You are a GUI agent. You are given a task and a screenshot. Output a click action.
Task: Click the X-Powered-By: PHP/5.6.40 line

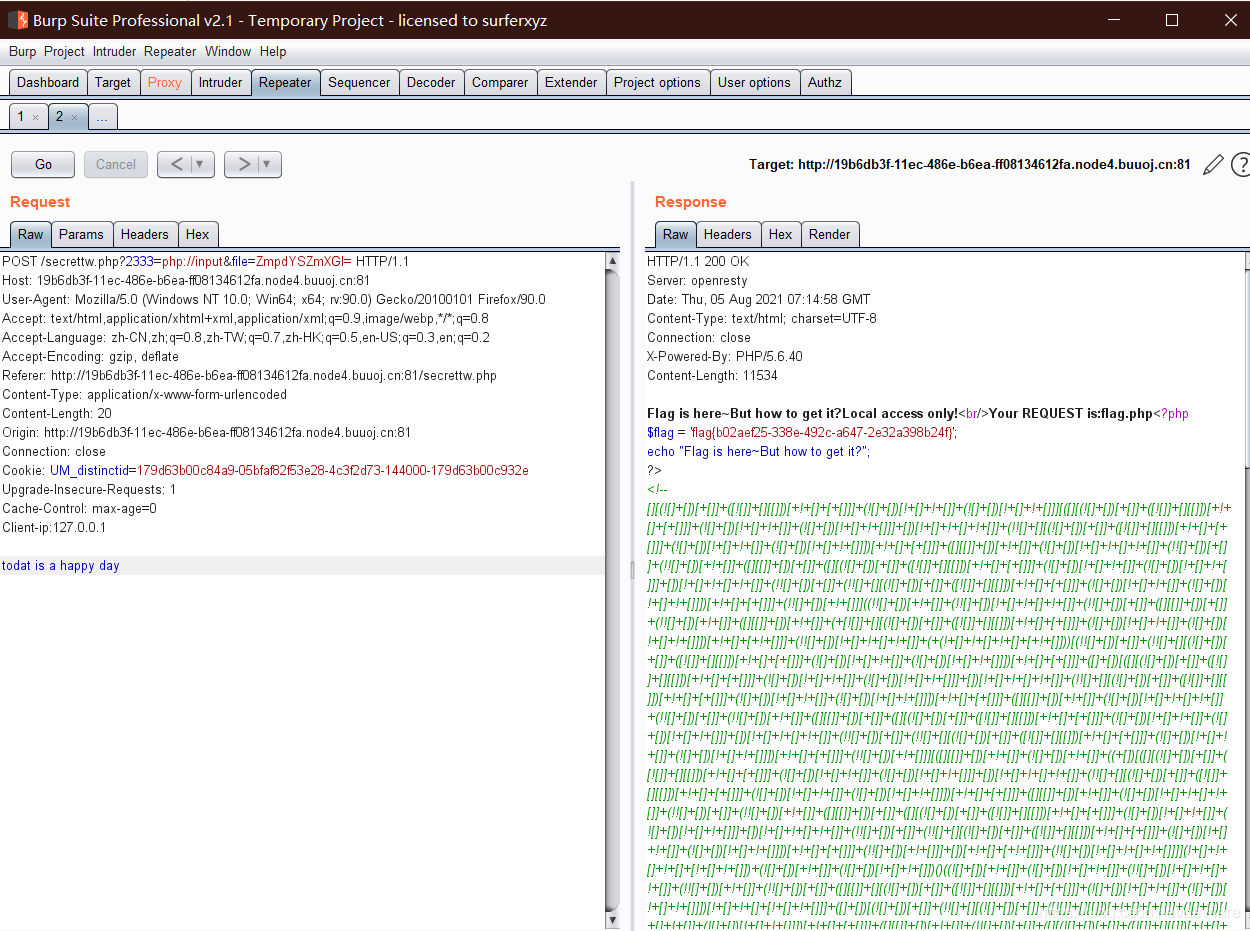coord(725,357)
